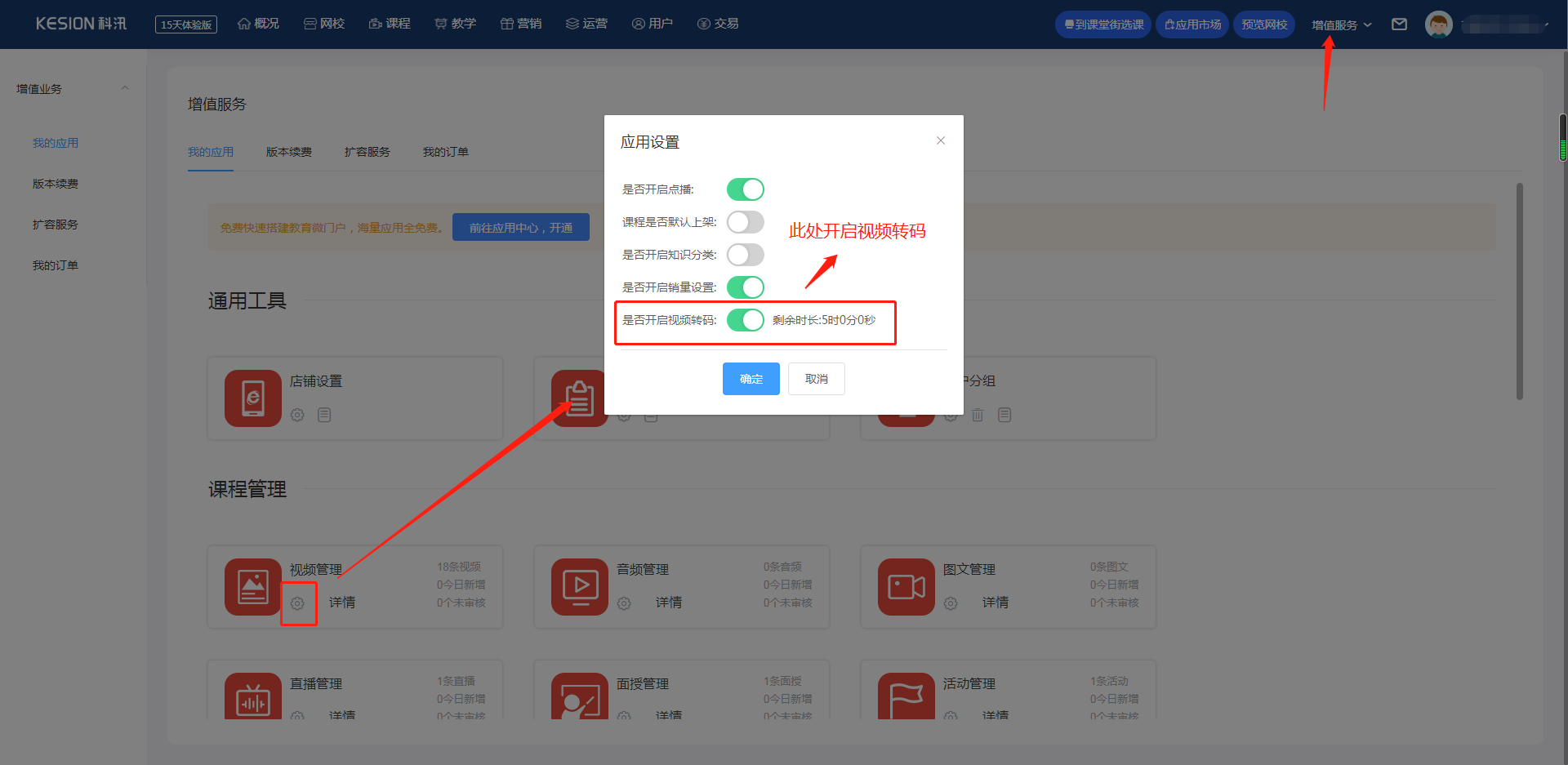This screenshot has width=1568, height=765.
Task: Click the store settings document icon
Action: click(x=324, y=416)
